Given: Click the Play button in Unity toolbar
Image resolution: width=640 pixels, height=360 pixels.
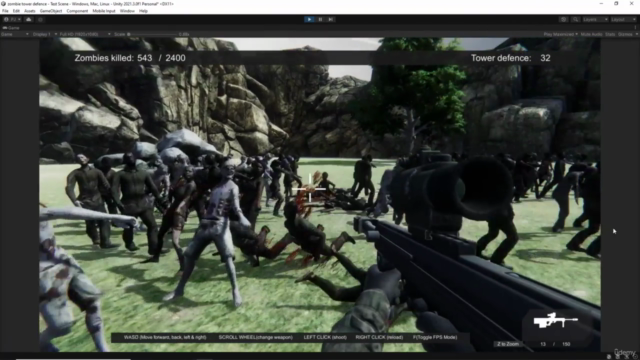Looking at the screenshot, I should click(309, 19).
